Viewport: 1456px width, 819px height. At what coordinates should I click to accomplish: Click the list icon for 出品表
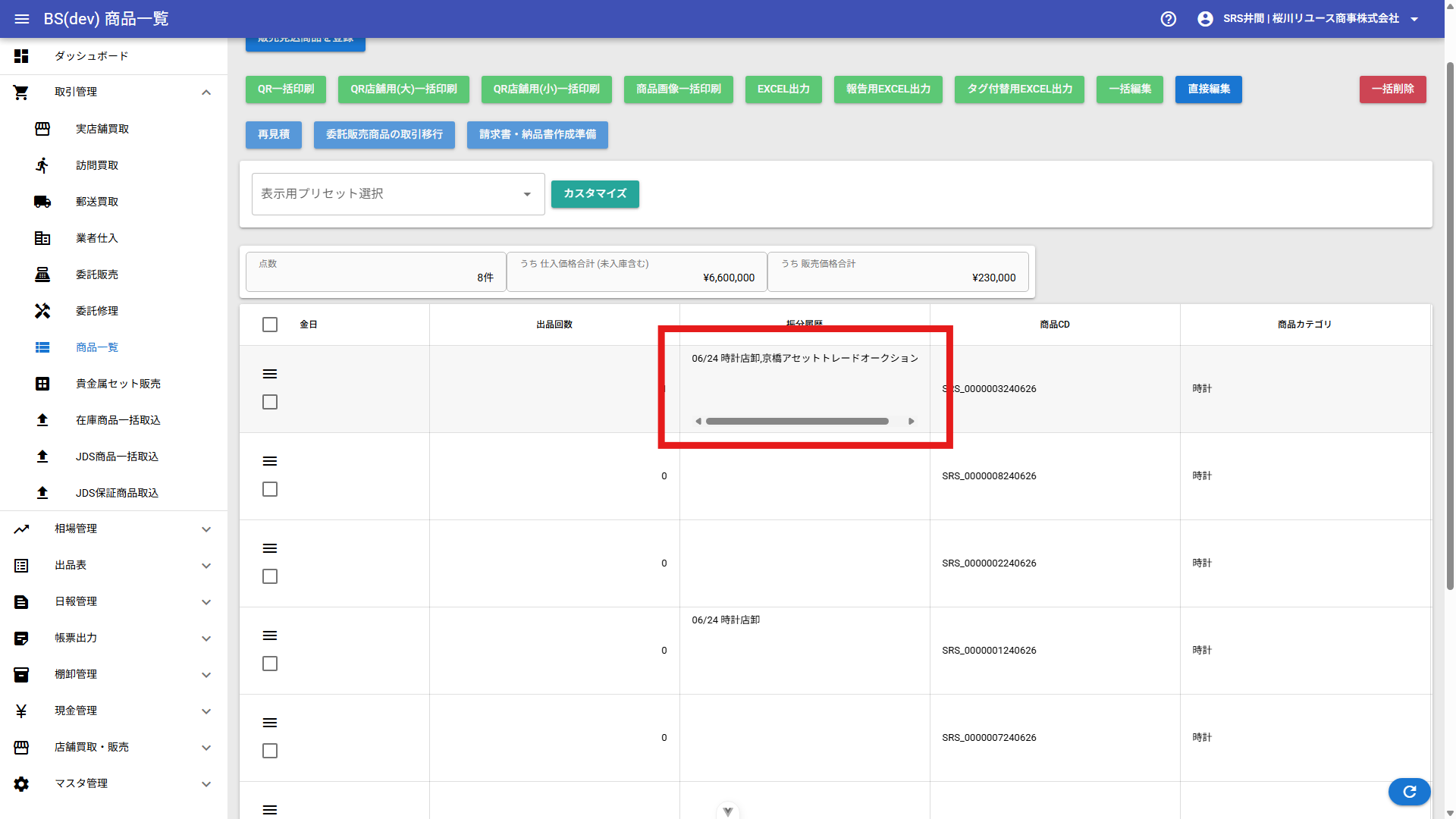coord(21,566)
